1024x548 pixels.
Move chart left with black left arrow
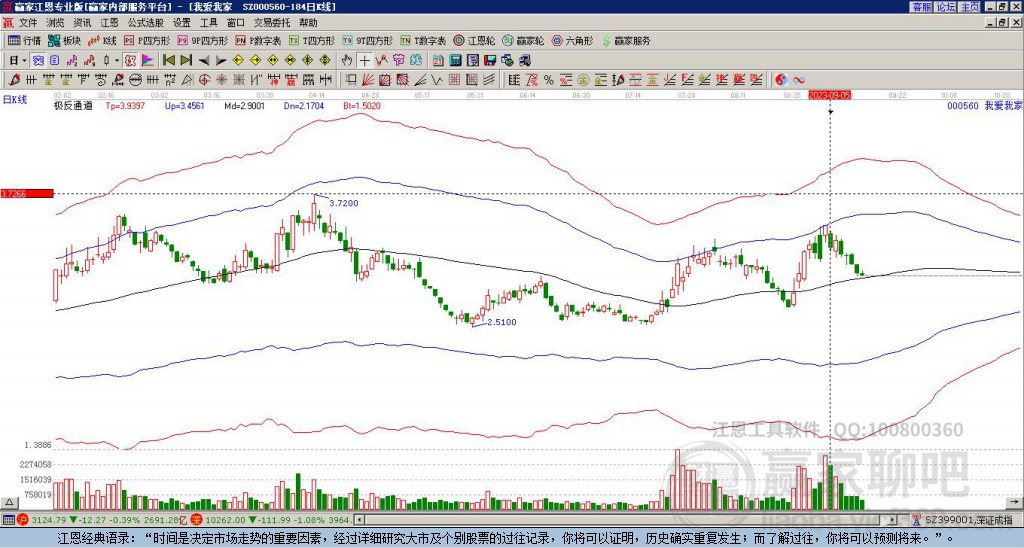coord(204,61)
